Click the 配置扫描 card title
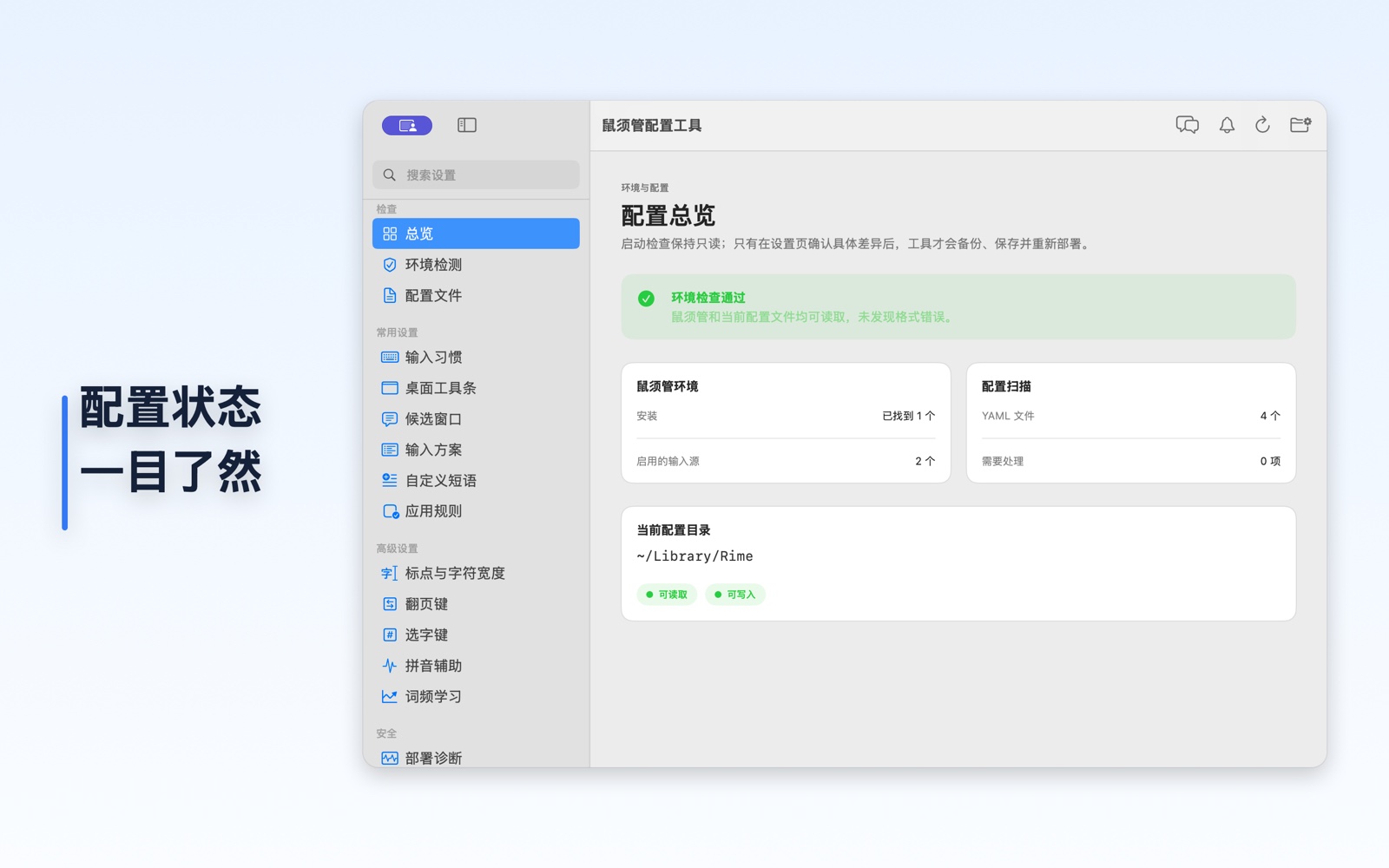Screen dimensions: 1389x868 coord(1007,386)
